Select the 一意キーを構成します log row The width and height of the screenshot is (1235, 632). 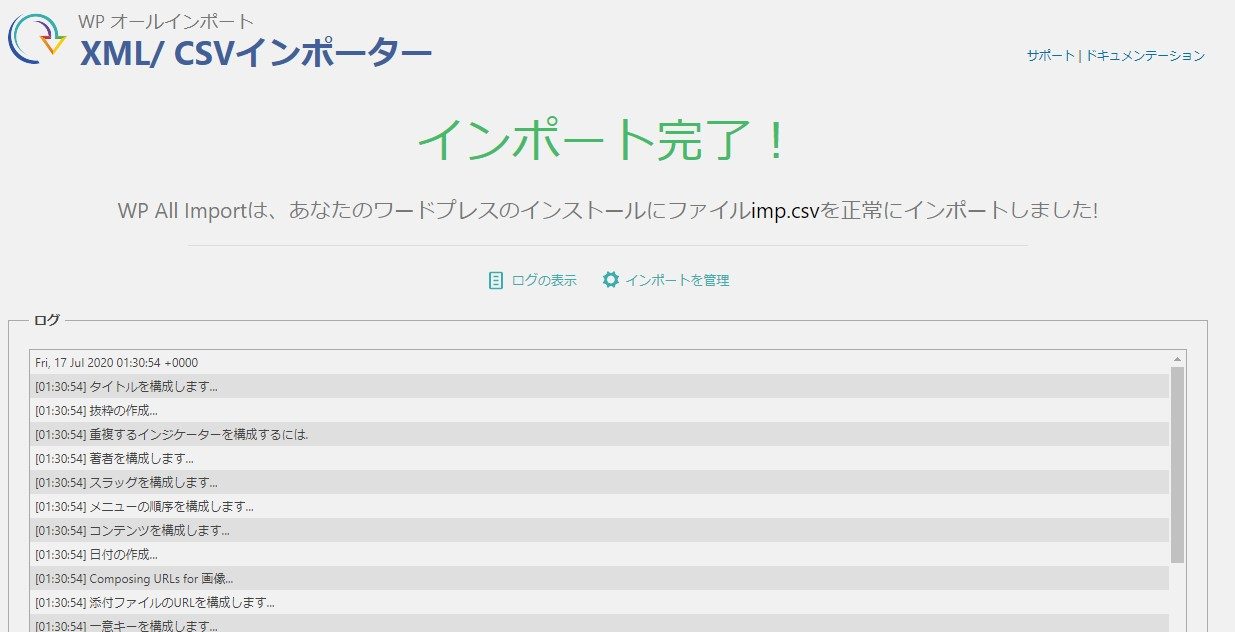pos(599,623)
